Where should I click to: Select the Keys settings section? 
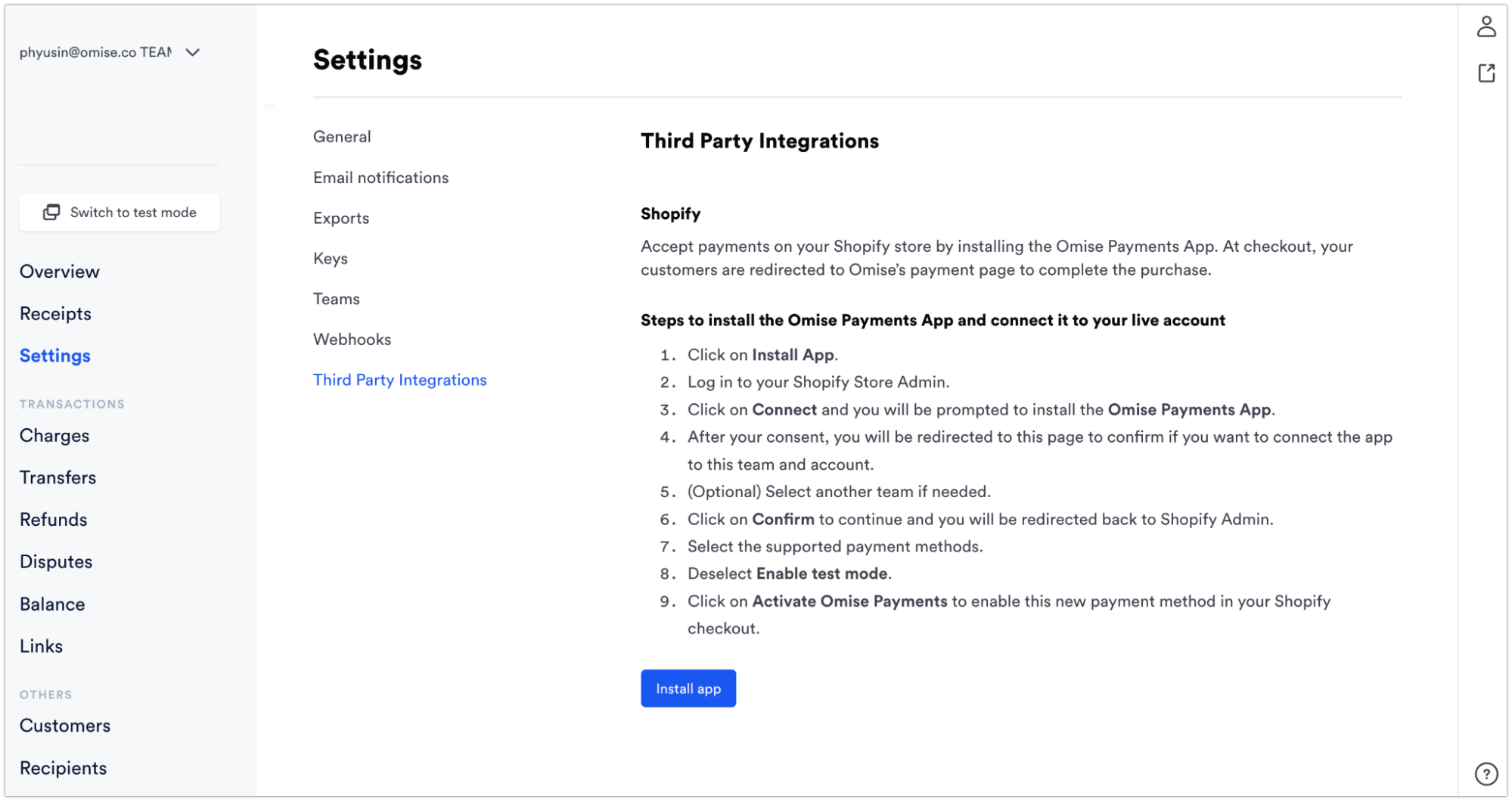330,258
